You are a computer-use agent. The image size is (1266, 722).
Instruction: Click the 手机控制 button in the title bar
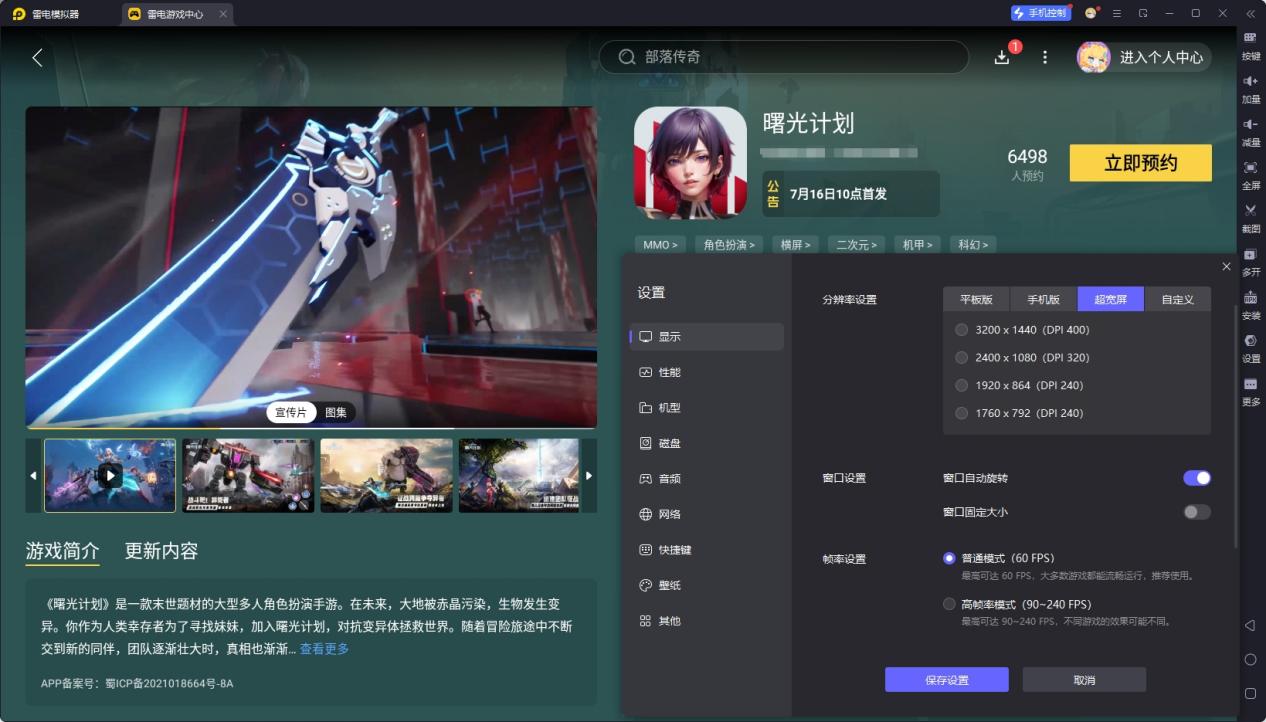1041,14
